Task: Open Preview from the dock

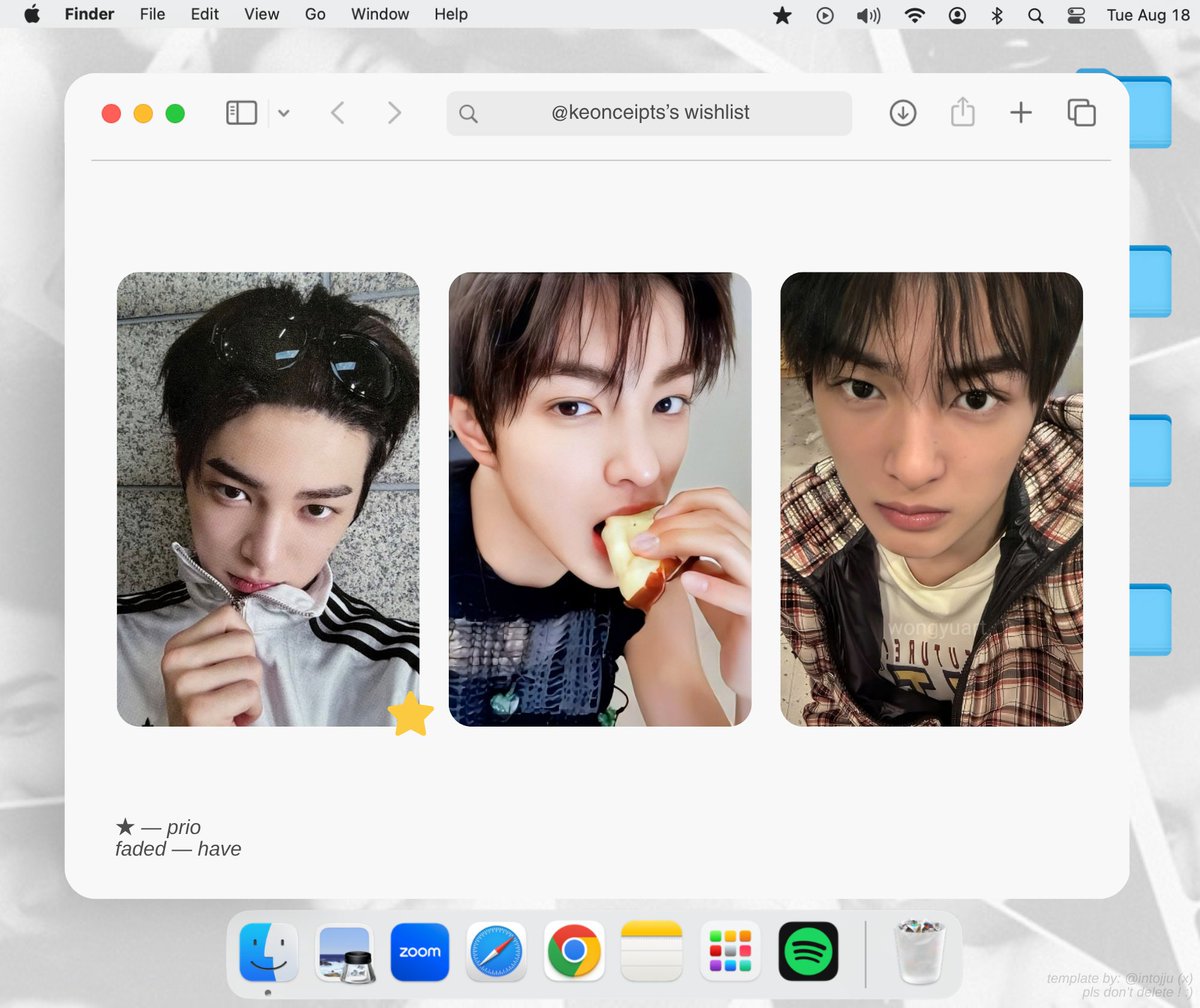Action: click(x=345, y=952)
